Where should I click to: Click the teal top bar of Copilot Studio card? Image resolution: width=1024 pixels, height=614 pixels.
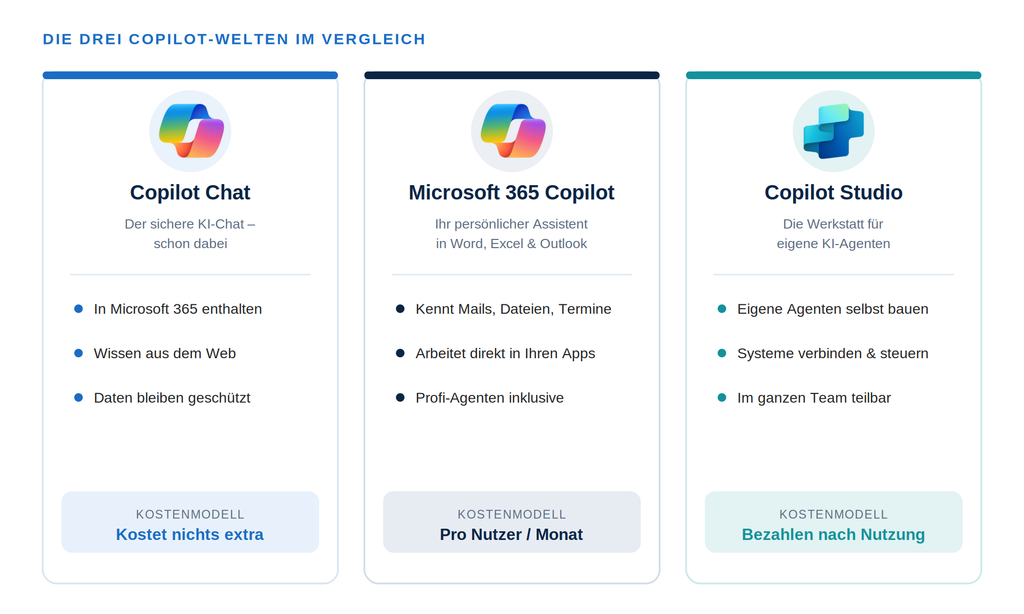coord(833,75)
